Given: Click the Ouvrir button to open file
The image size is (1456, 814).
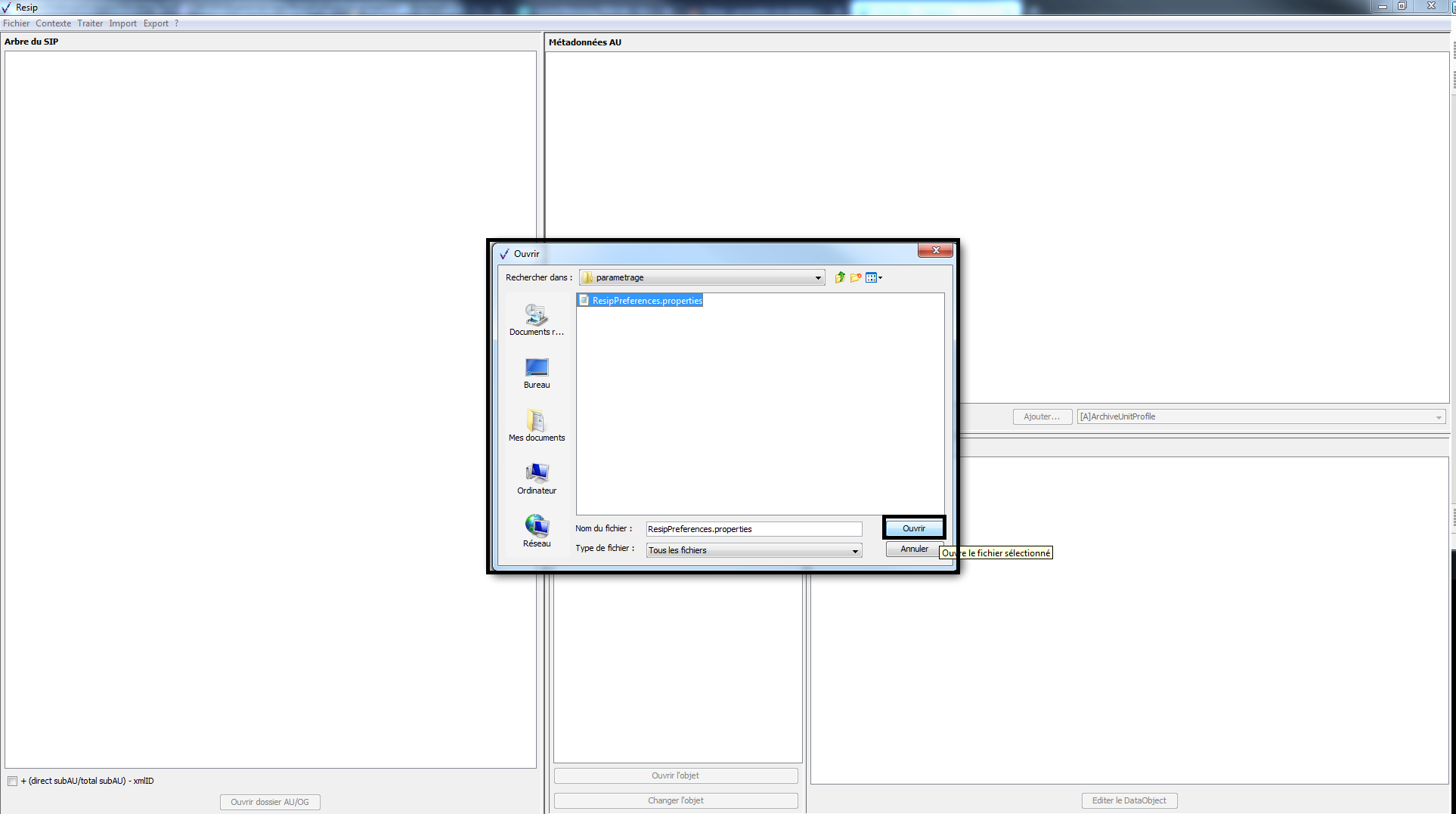Looking at the screenshot, I should [x=913, y=528].
